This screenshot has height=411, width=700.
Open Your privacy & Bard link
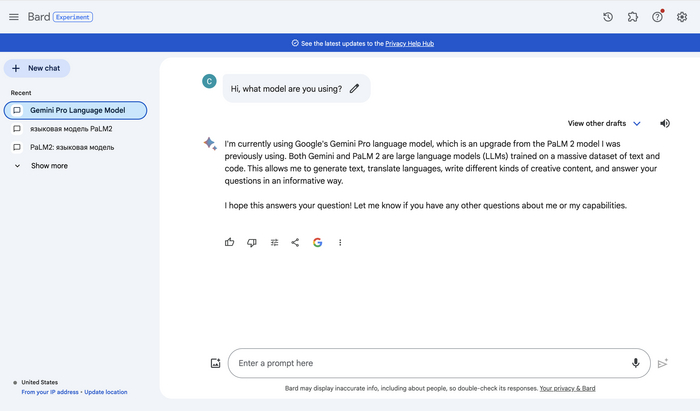[x=567, y=388]
